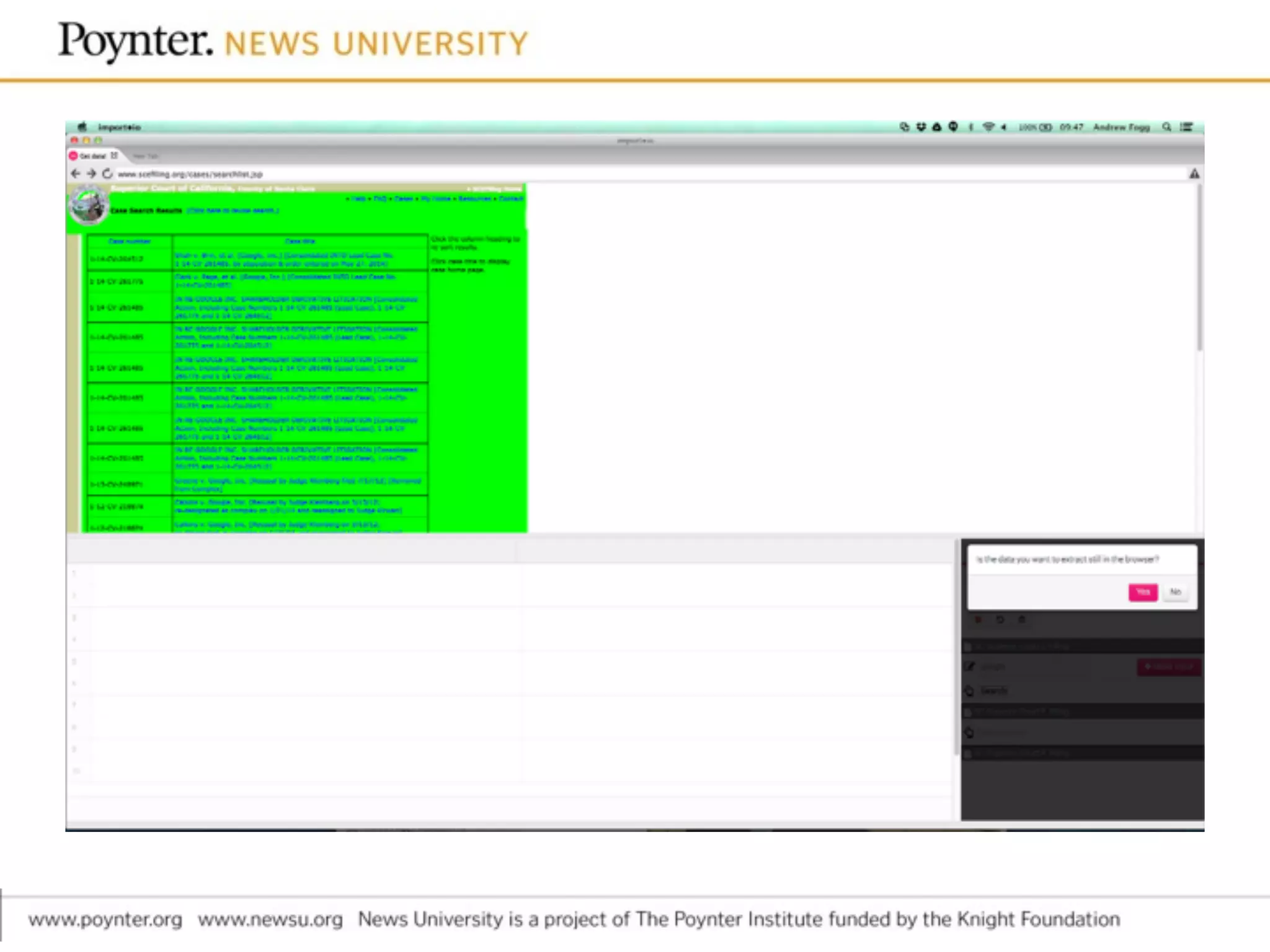Click the page reload icon
The height and width of the screenshot is (952, 1270).
click(x=107, y=174)
